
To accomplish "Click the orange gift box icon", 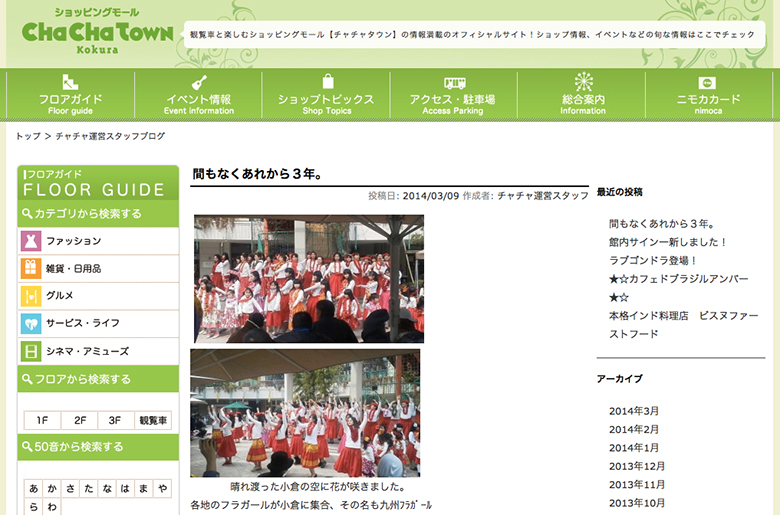I will click(x=30, y=268).
